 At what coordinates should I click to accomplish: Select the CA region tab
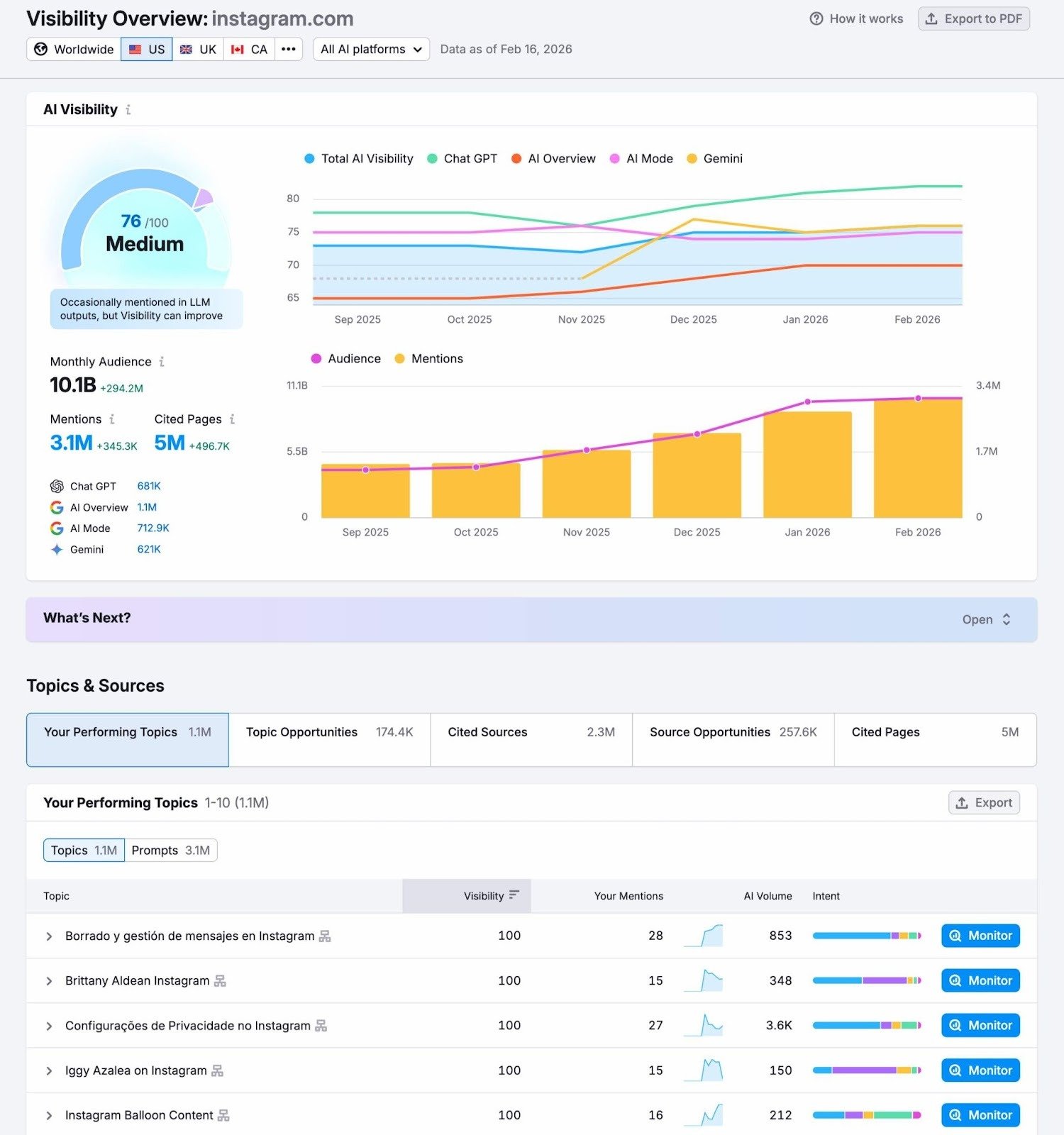point(249,49)
